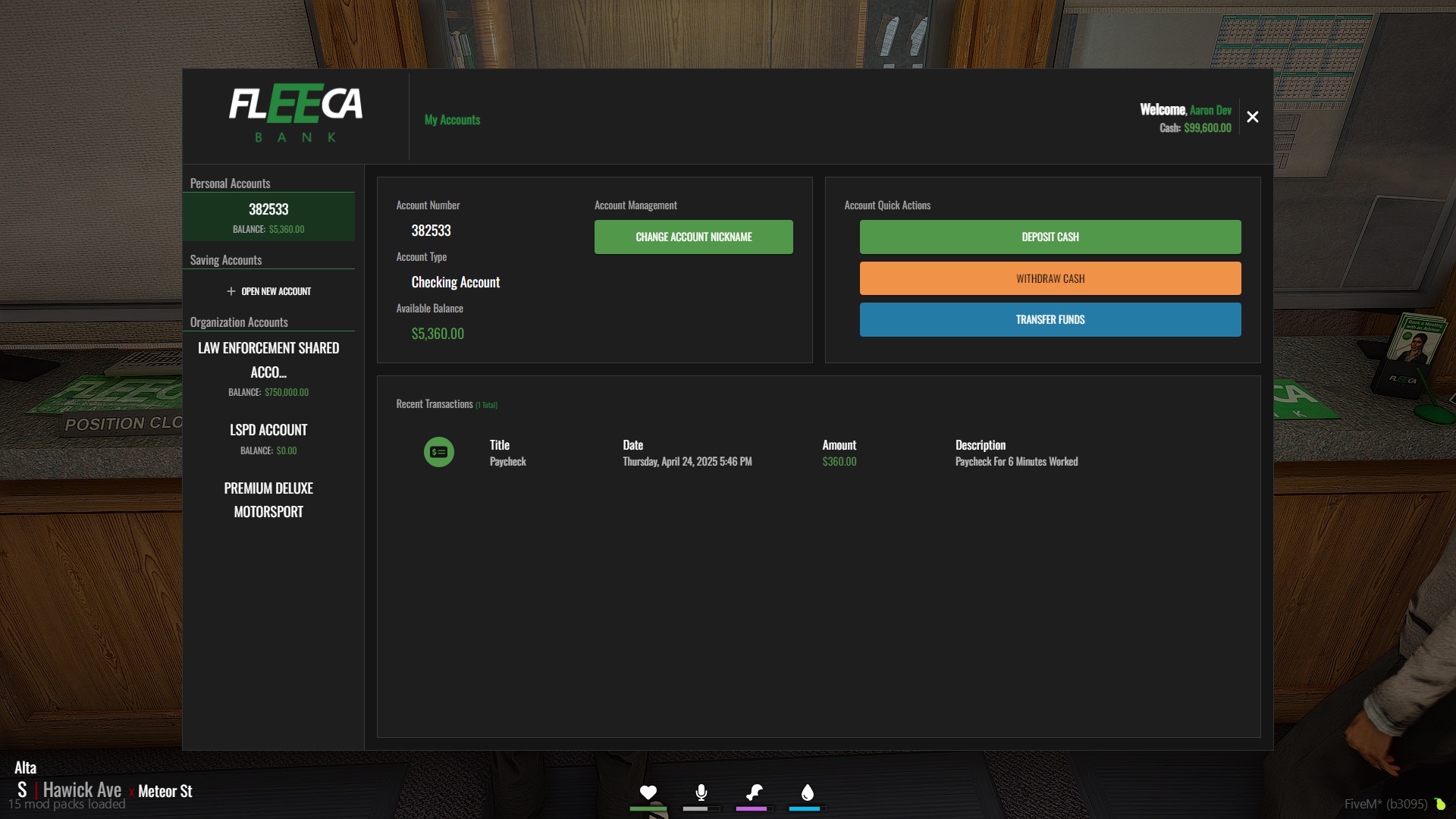Select personal account 382533

(x=268, y=217)
